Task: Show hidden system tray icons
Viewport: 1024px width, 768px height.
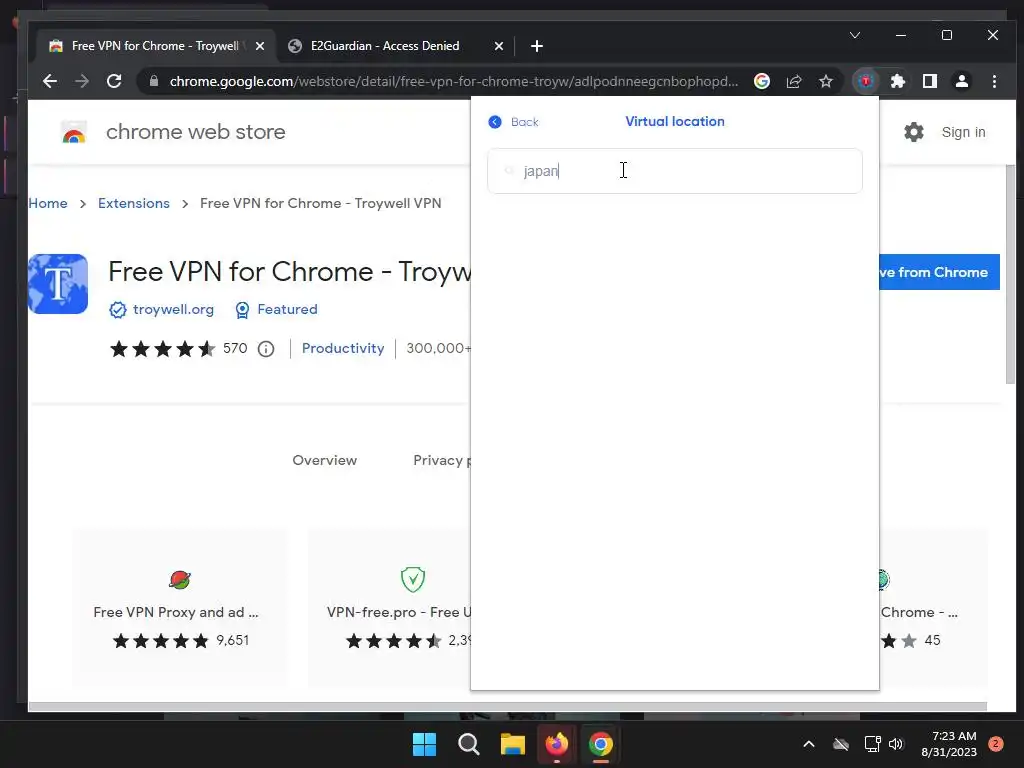Action: pos(808,744)
